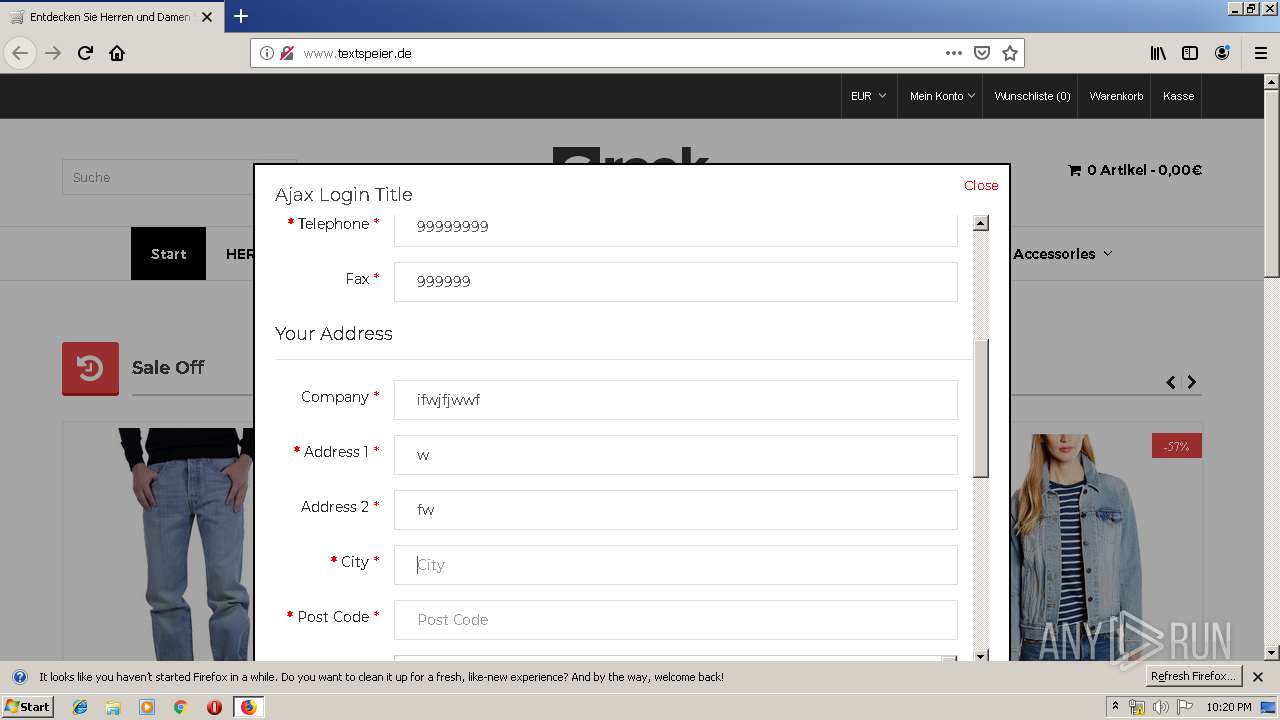Viewport: 1280px width, 720px height.
Task: Click the Windows Start button
Action: [x=28, y=707]
